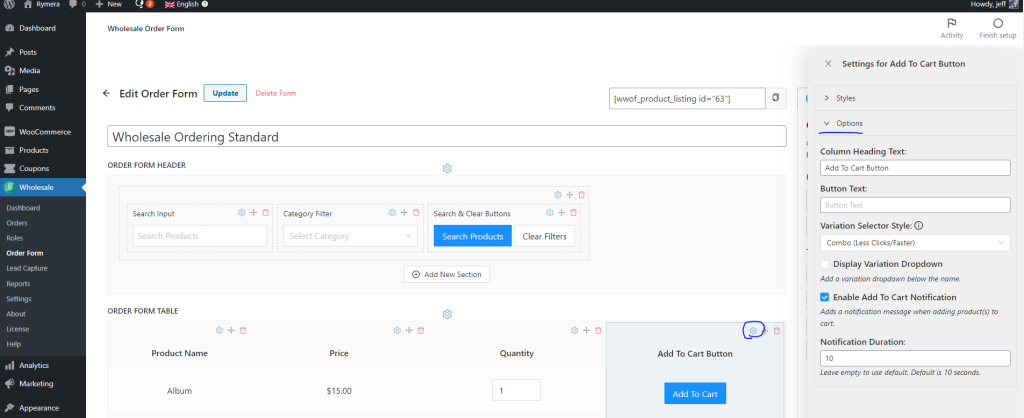Expand the Styles section
Viewport: 1024px width, 418px height.
[x=845, y=98]
